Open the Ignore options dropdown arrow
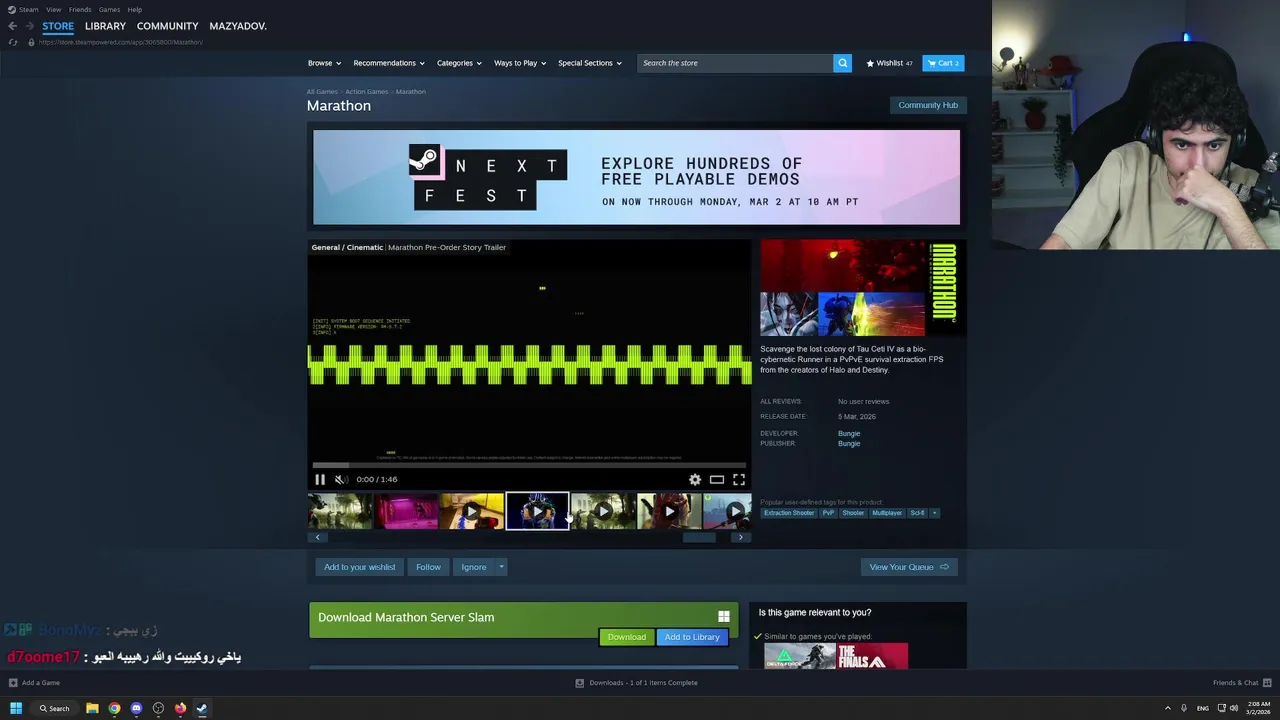Viewport: 1280px width, 720px height. (502, 567)
